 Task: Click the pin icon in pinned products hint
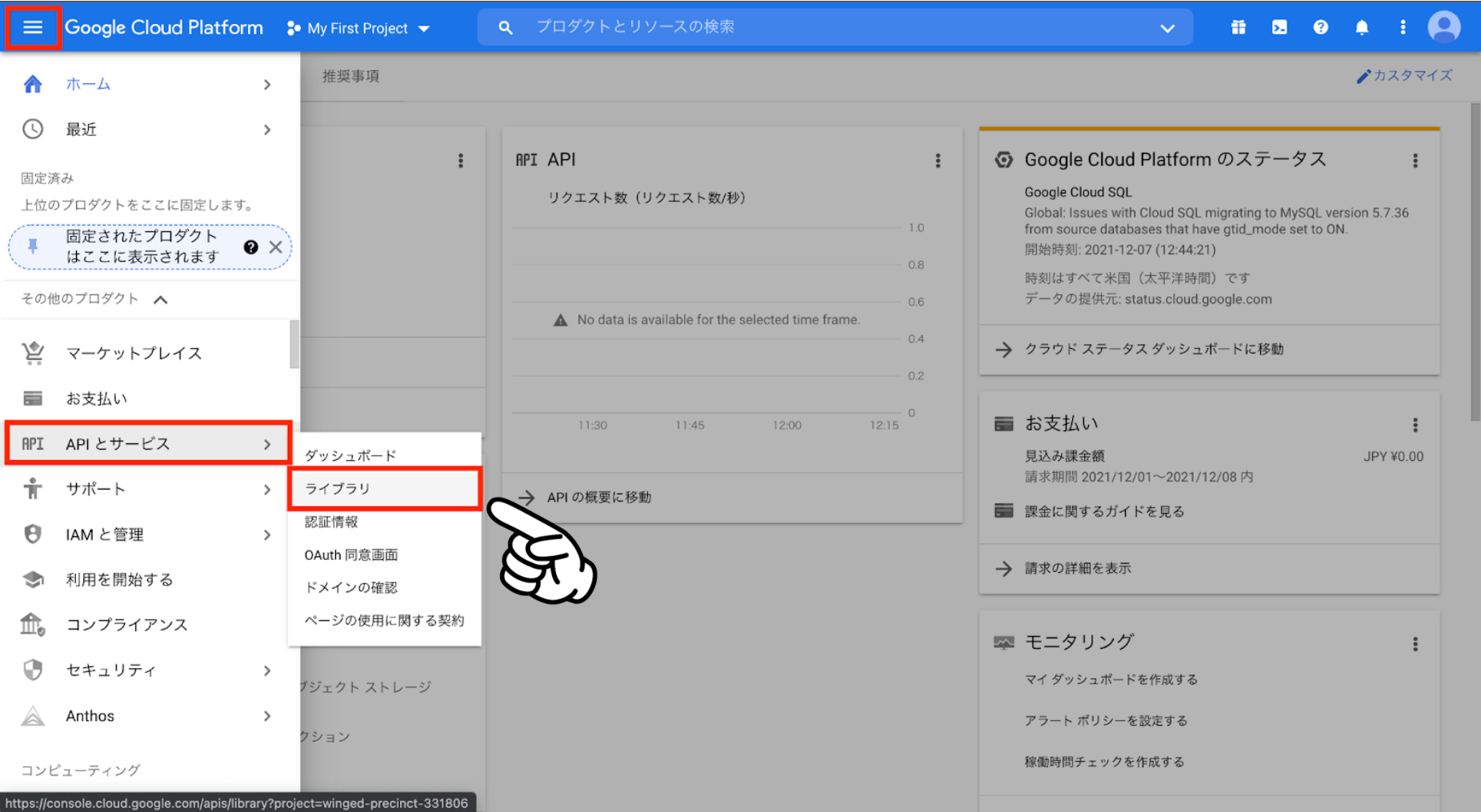click(x=33, y=246)
